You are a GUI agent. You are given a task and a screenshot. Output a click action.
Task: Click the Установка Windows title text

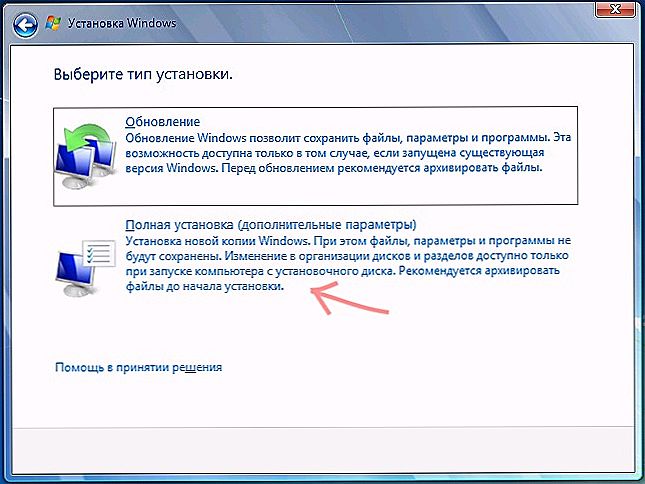coord(122,23)
